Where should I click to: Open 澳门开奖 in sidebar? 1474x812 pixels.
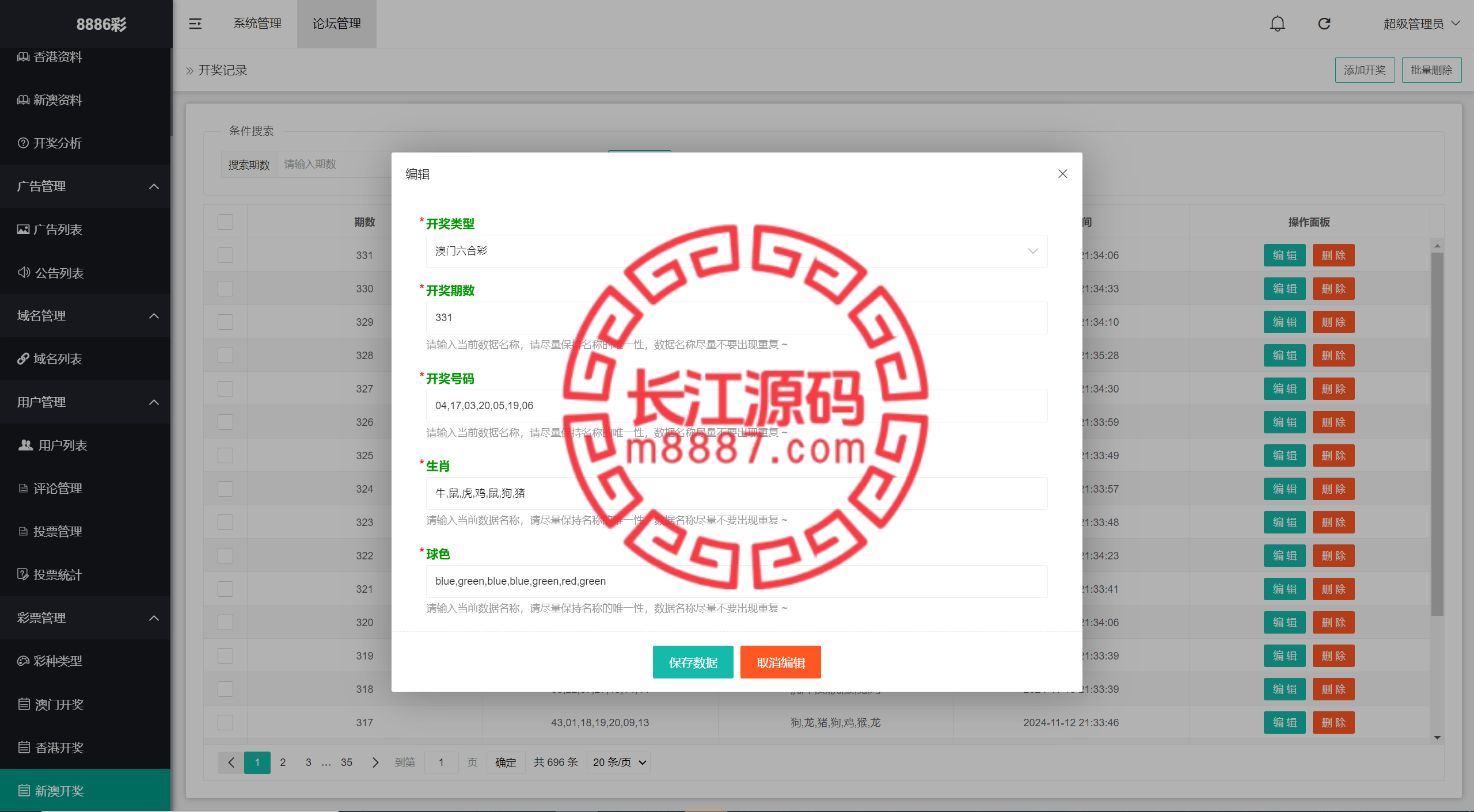(x=85, y=704)
